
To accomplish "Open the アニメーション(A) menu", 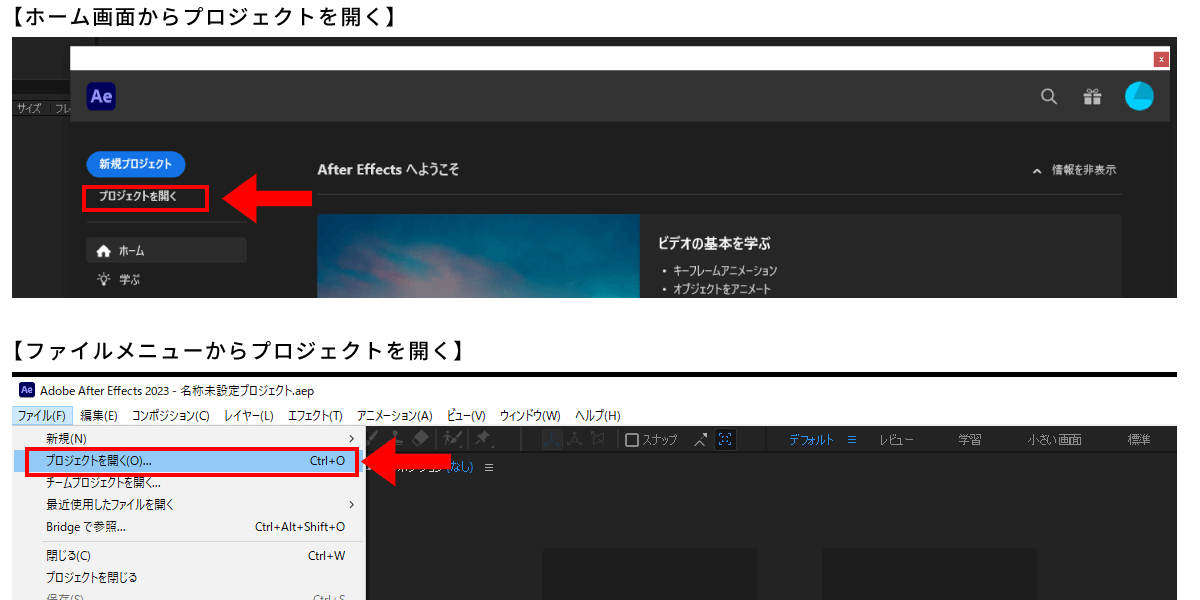I will tap(395, 415).
